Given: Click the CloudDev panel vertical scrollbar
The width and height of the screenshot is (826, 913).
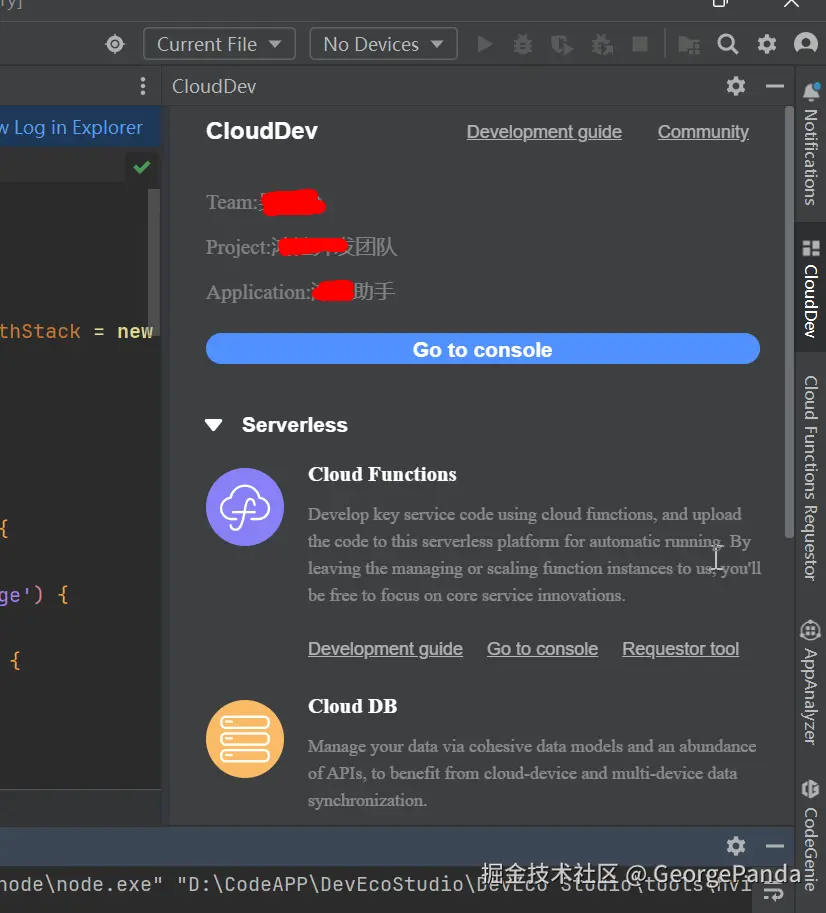Looking at the screenshot, I should pyautogui.click(x=789, y=322).
